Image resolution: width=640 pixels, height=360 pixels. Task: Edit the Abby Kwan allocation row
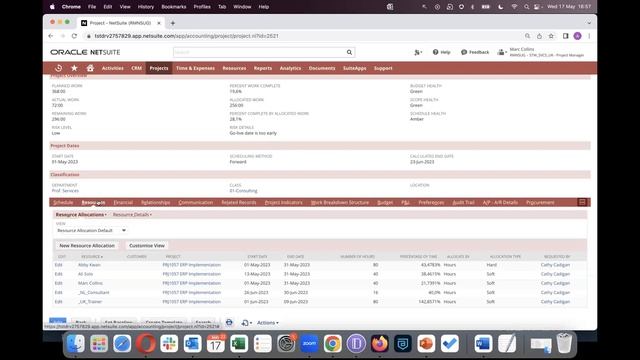[58, 265]
